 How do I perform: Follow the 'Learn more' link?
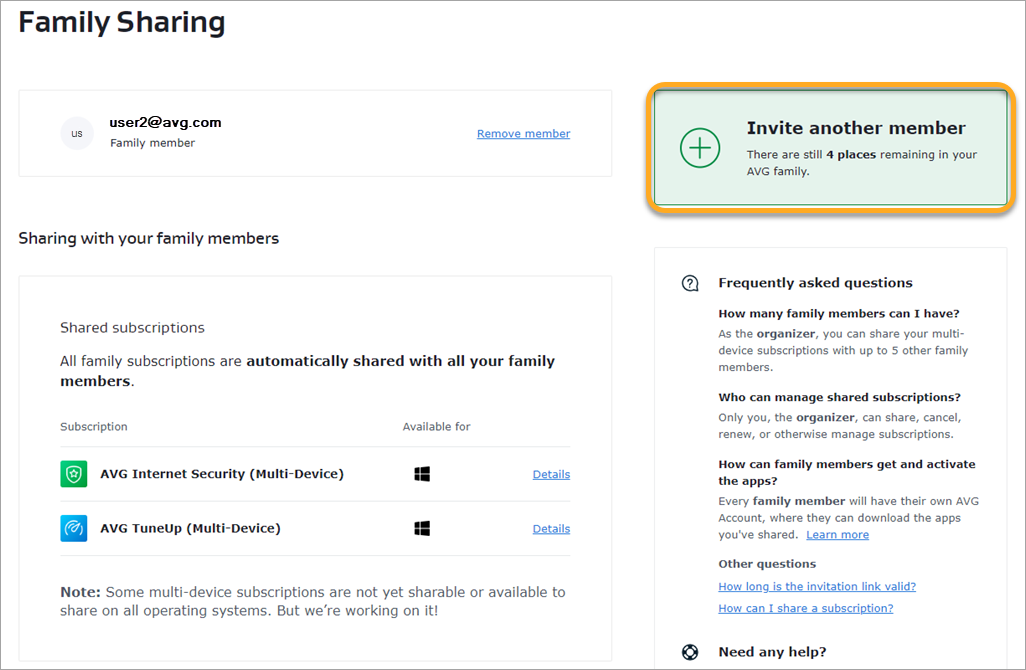837,535
